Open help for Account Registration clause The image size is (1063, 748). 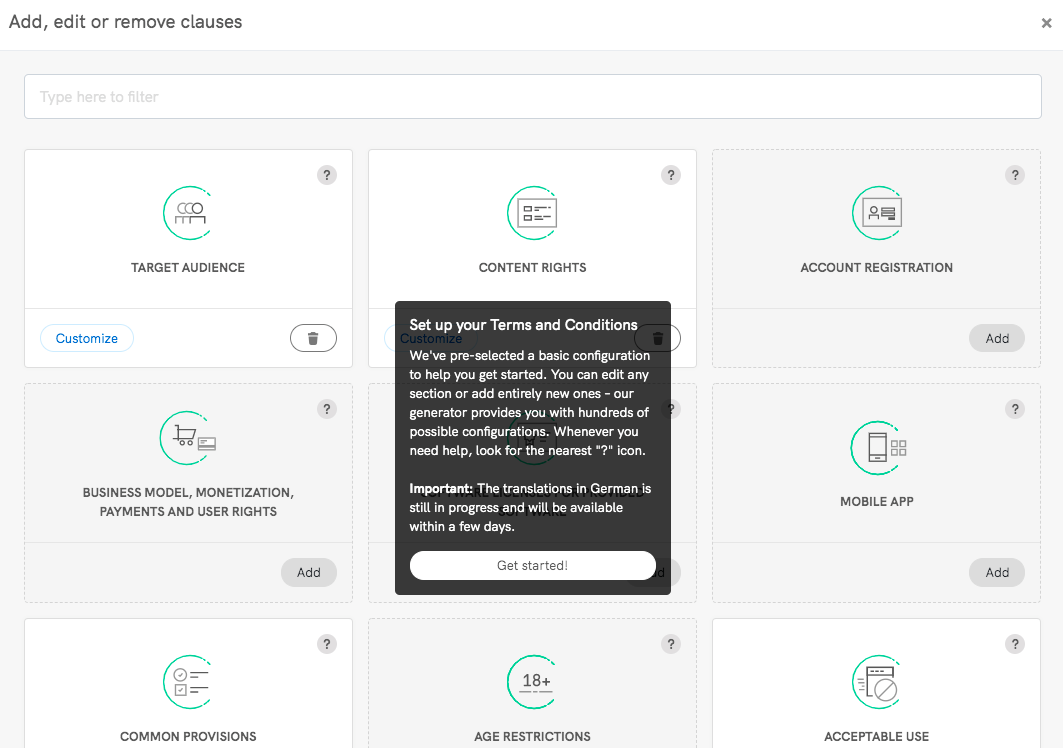tap(1015, 175)
